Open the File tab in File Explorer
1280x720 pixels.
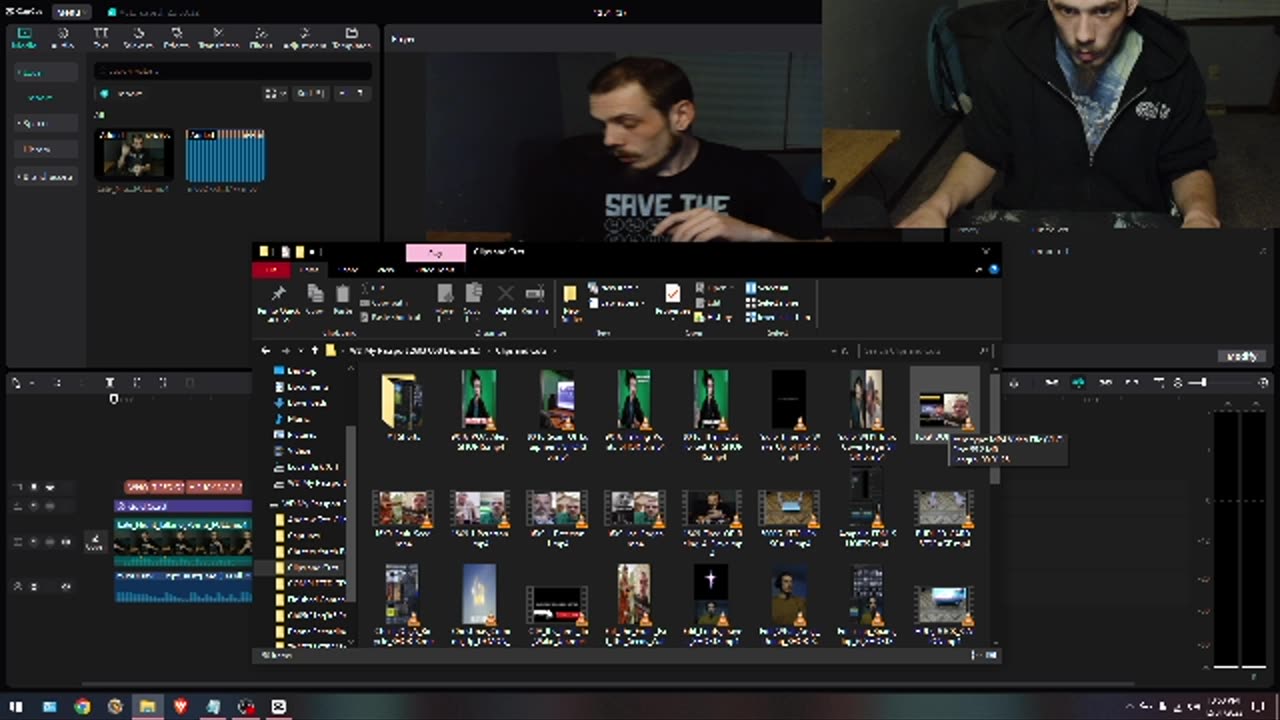pyautogui.click(x=271, y=270)
